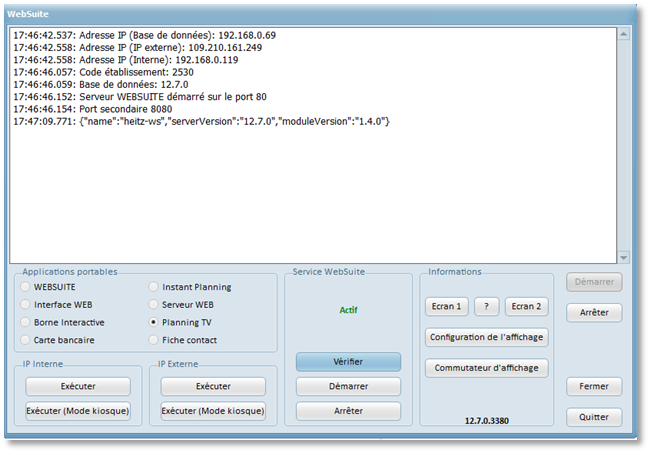This screenshot has width=650, height=453.
Task: Click the log line with IP externe 109.210.161.249
Action: 138,48
